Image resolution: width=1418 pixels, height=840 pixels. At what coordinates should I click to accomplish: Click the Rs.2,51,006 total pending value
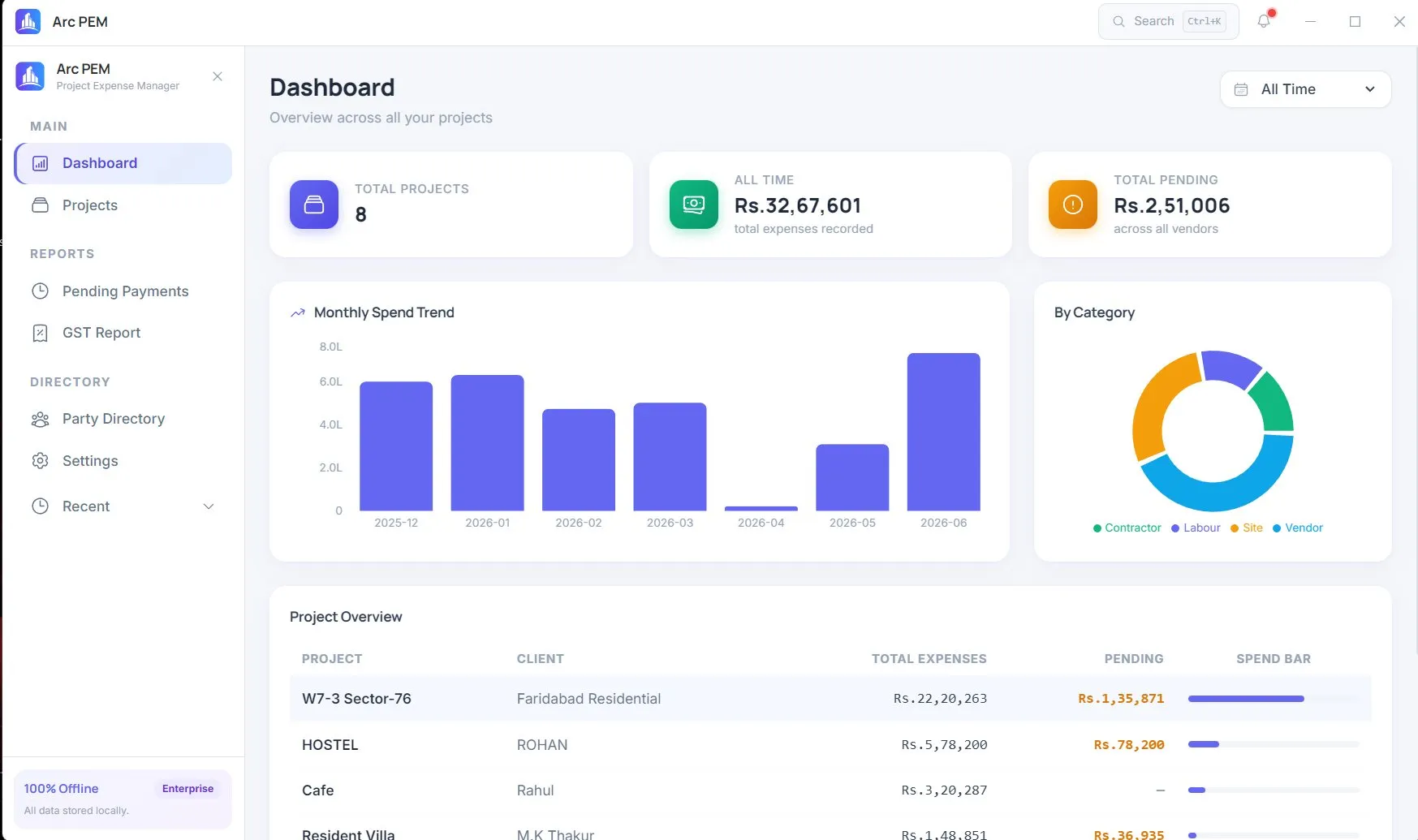[1171, 205]
